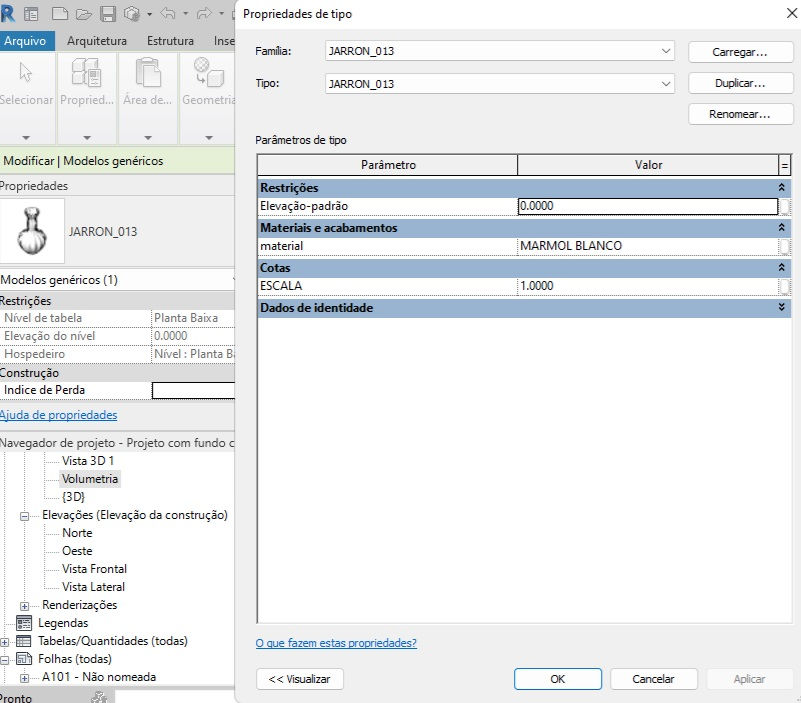Open the Ajuda de propriedades link
This screenshot has width=801, height=703.
click(x=59, y=415)
